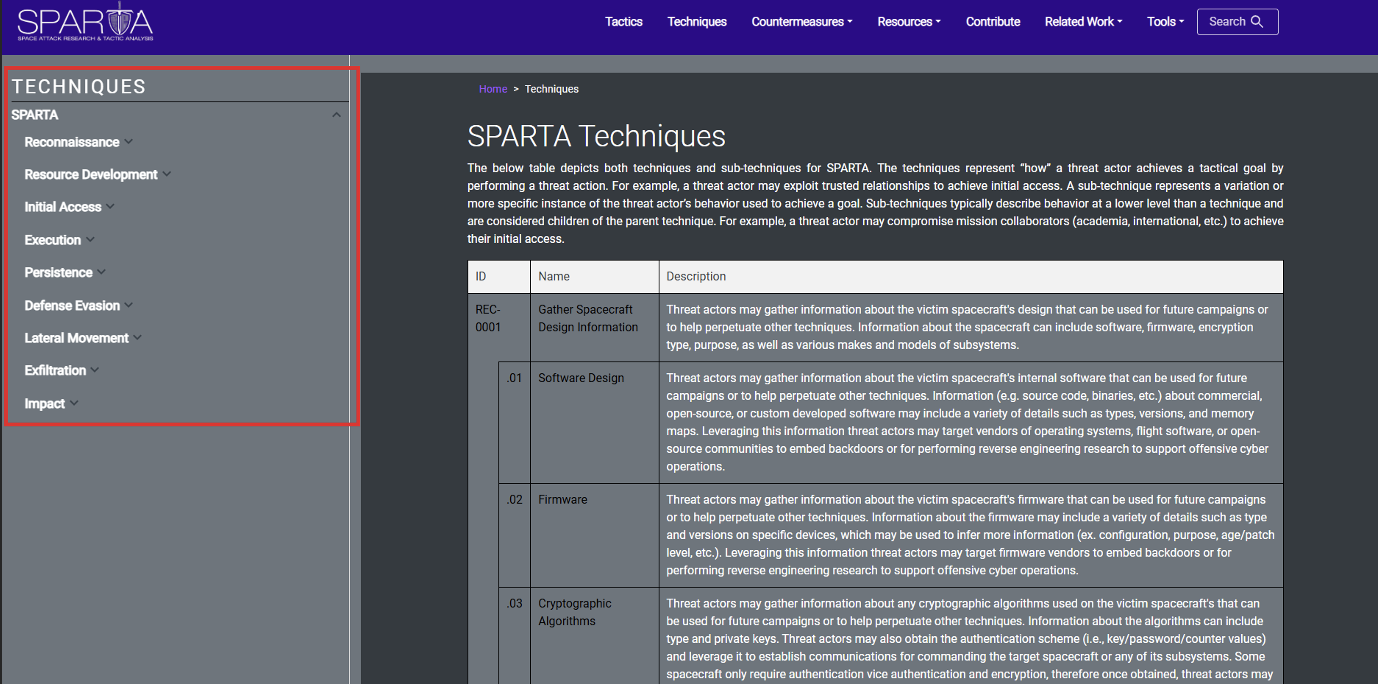This screenshot has height=684, width=1378.
Task: Click the SPARTA logo in the header
Action: coord(85,22)
